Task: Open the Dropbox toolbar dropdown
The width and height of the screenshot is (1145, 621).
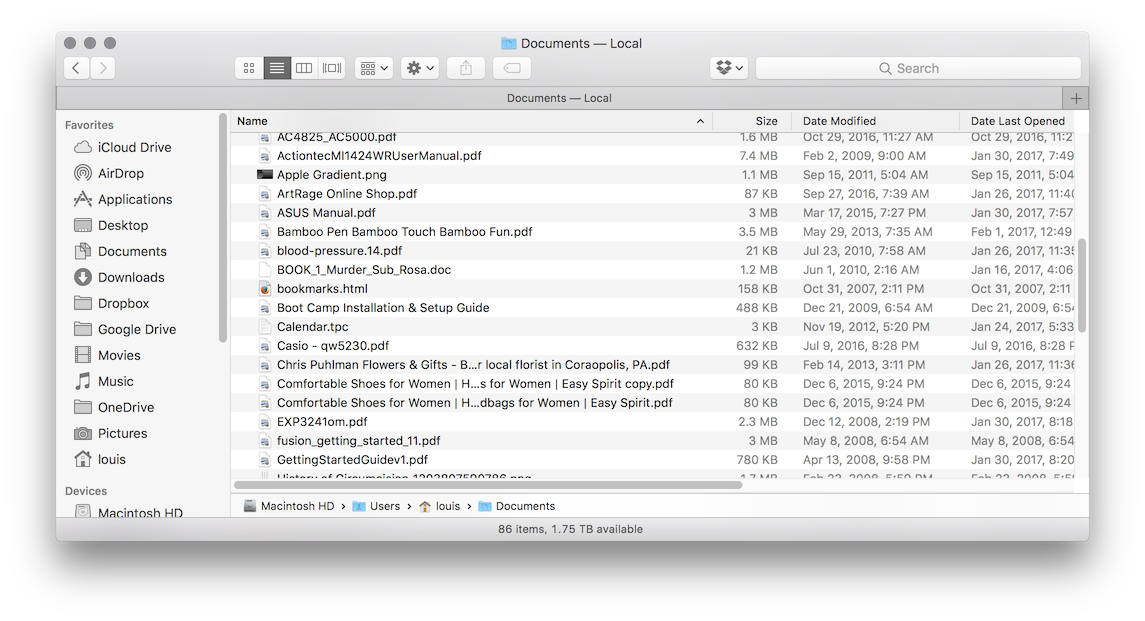Action: [x=729, y=67]
